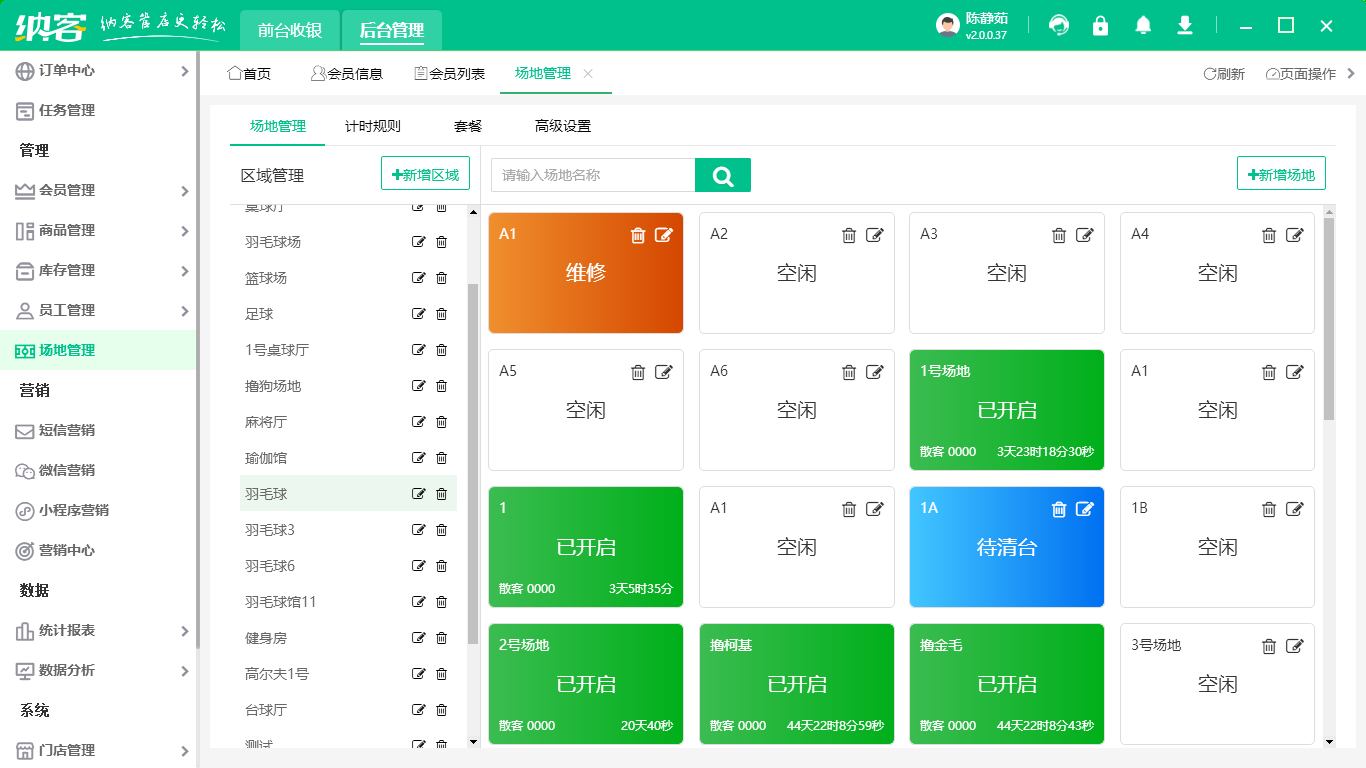
Task: Click the 请输入场地名称 search field
Action: pyautogui.click(x=593, y=175)
